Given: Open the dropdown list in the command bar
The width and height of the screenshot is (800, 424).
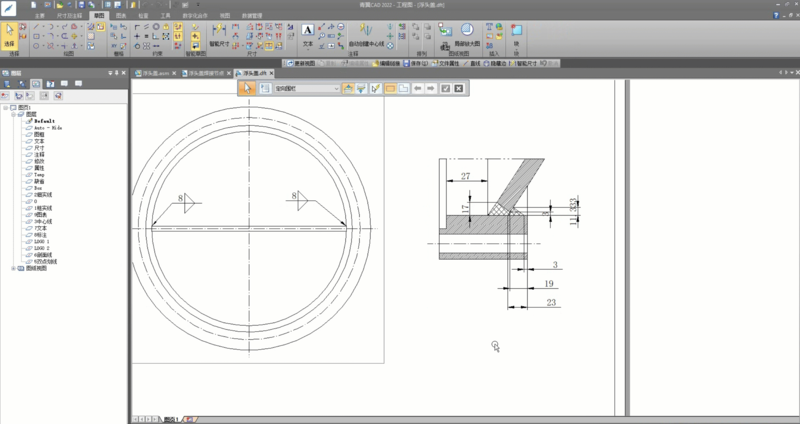Looking at the screenshot, I should coord(336,88).
